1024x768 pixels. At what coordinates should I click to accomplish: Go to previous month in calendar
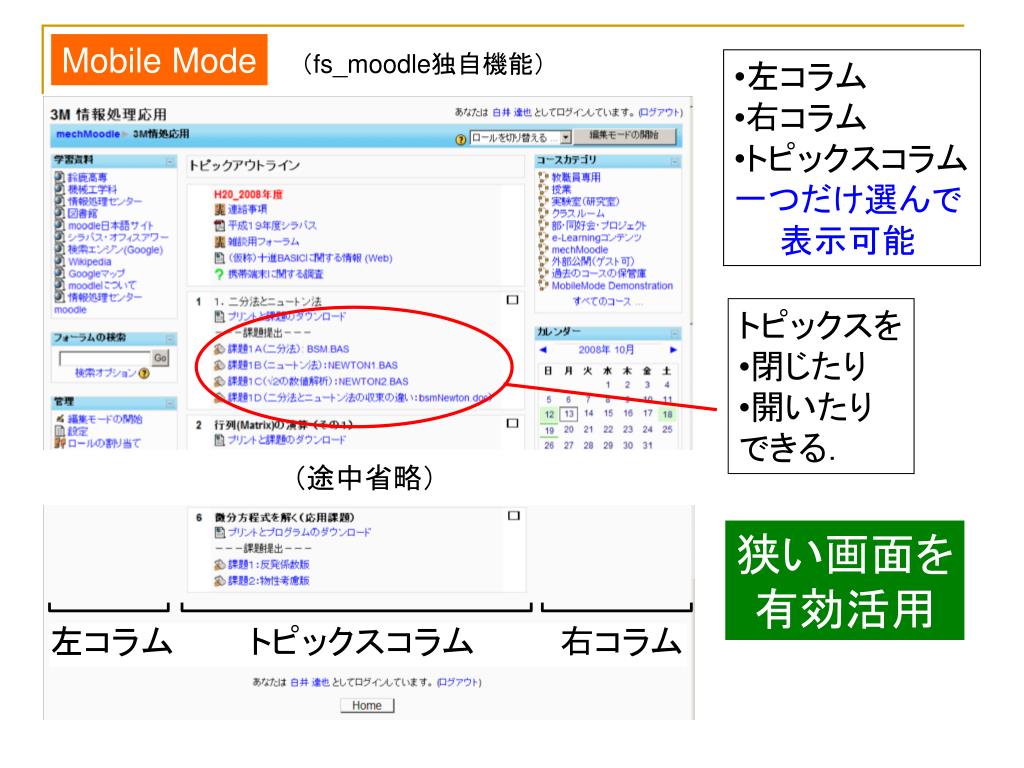(x=543, y=350)
